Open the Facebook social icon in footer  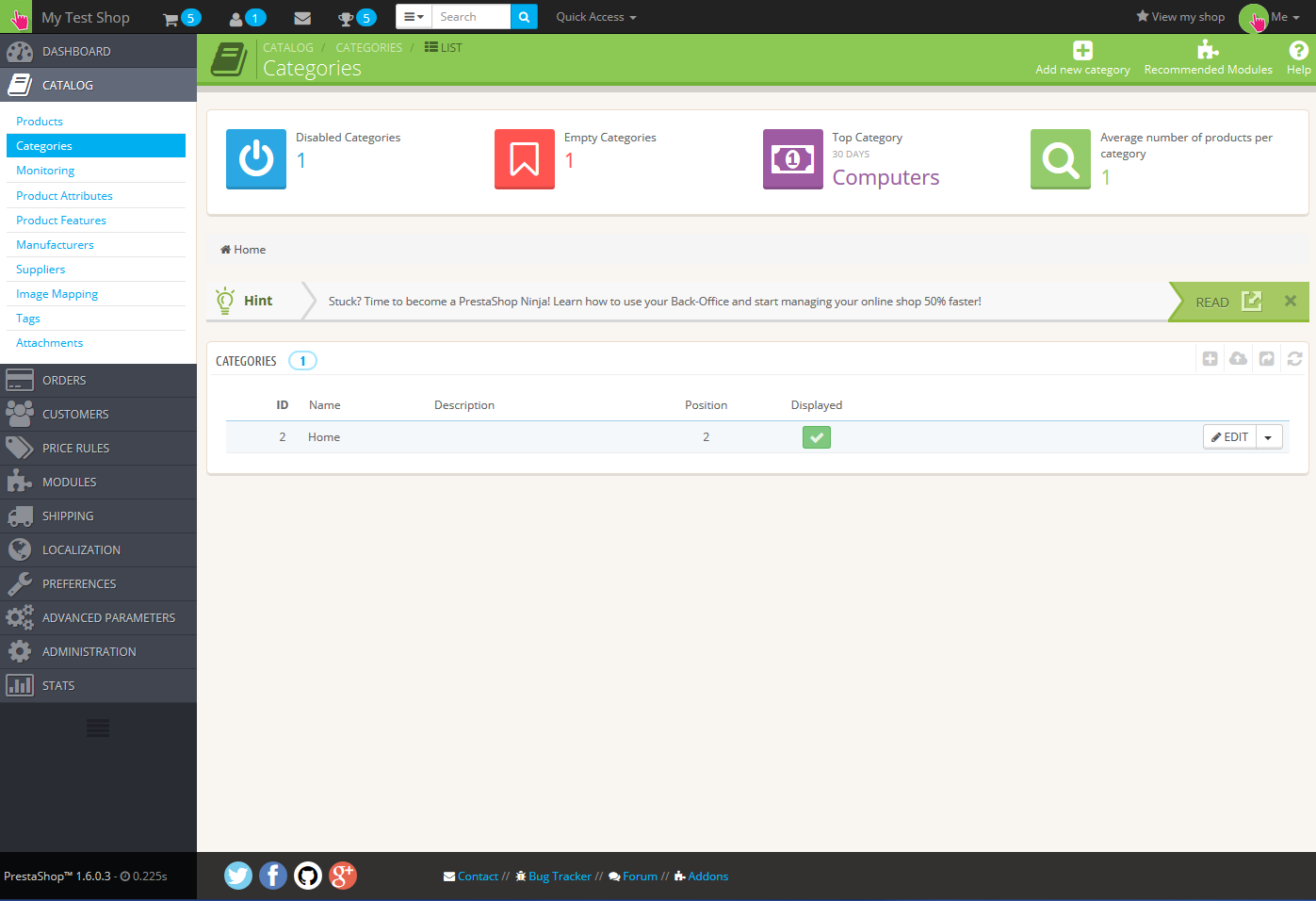[x=273, y=876]
